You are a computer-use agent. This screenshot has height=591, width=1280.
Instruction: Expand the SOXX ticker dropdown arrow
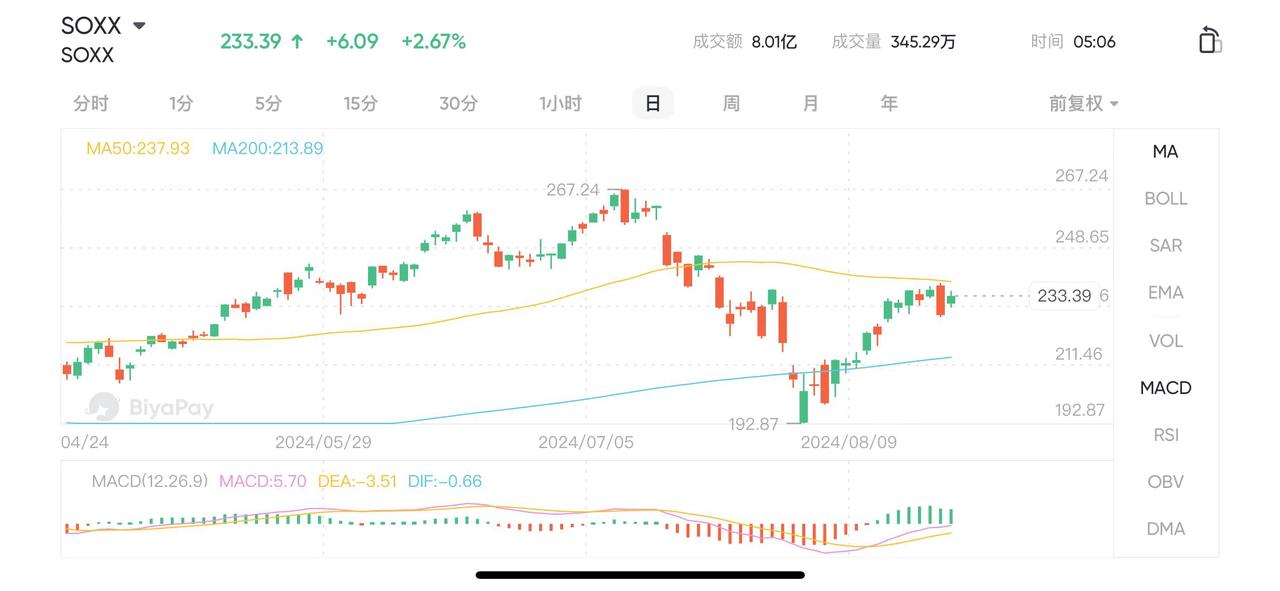139,25
